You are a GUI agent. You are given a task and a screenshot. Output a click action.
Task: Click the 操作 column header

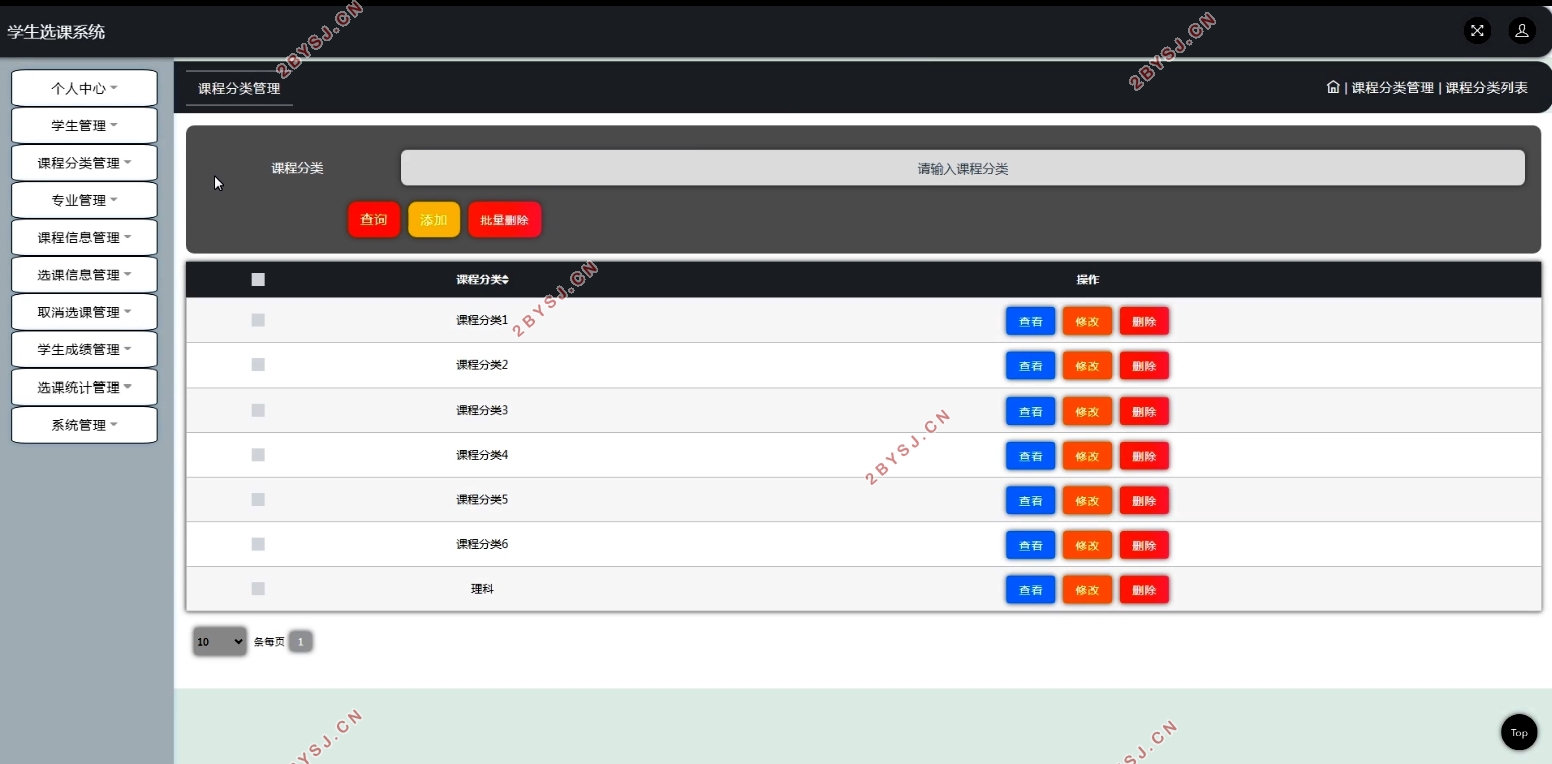(x=1087, y=280)
